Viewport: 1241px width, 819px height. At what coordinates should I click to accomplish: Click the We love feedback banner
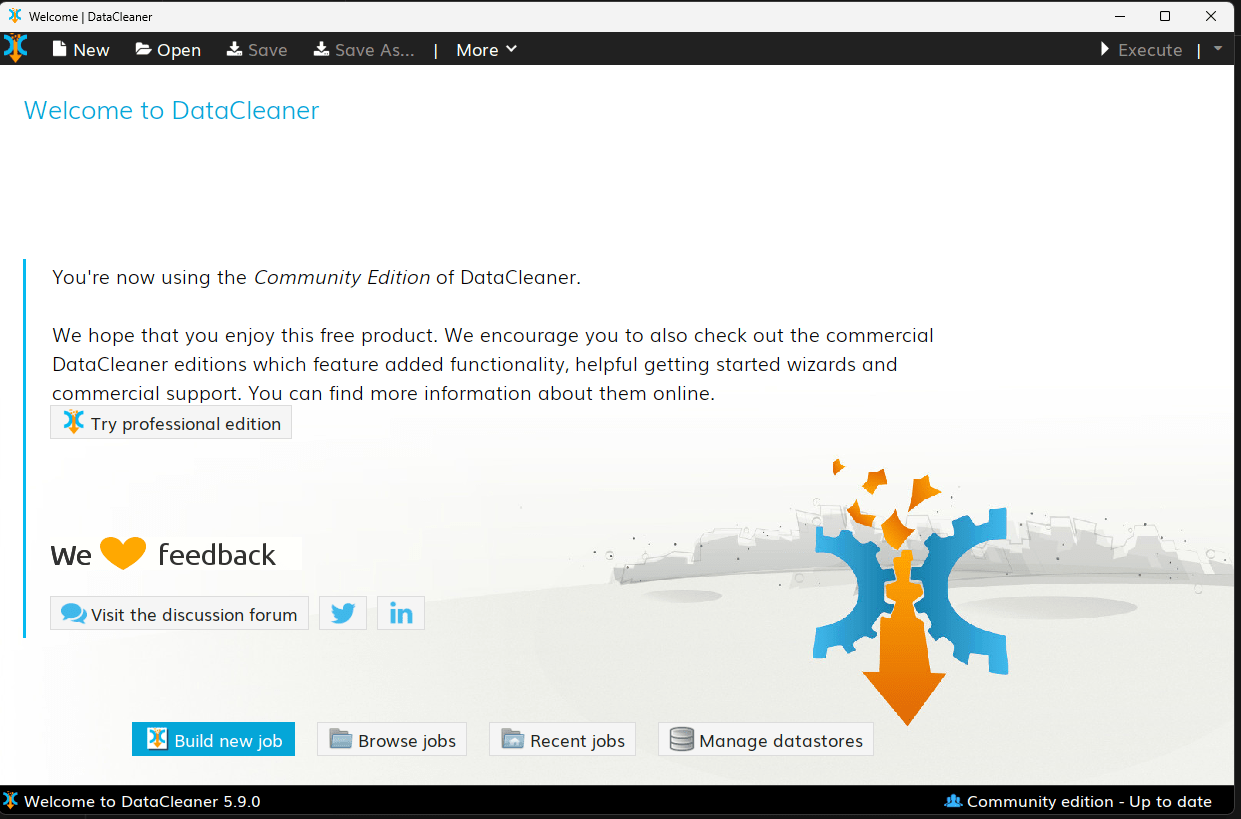coord(175,554)
